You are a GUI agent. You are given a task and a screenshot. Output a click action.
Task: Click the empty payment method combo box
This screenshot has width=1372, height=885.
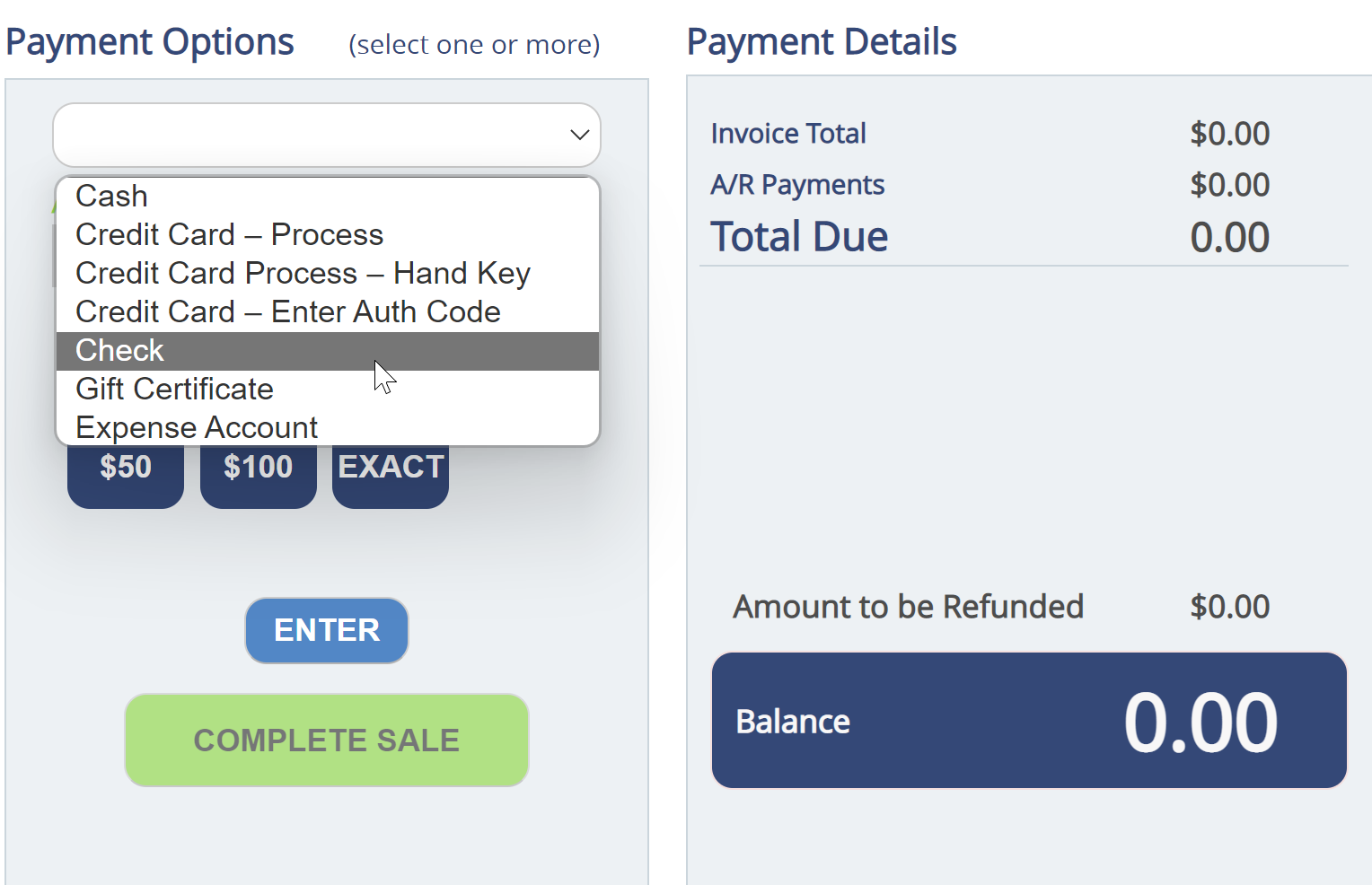click(x=305, y=136)
